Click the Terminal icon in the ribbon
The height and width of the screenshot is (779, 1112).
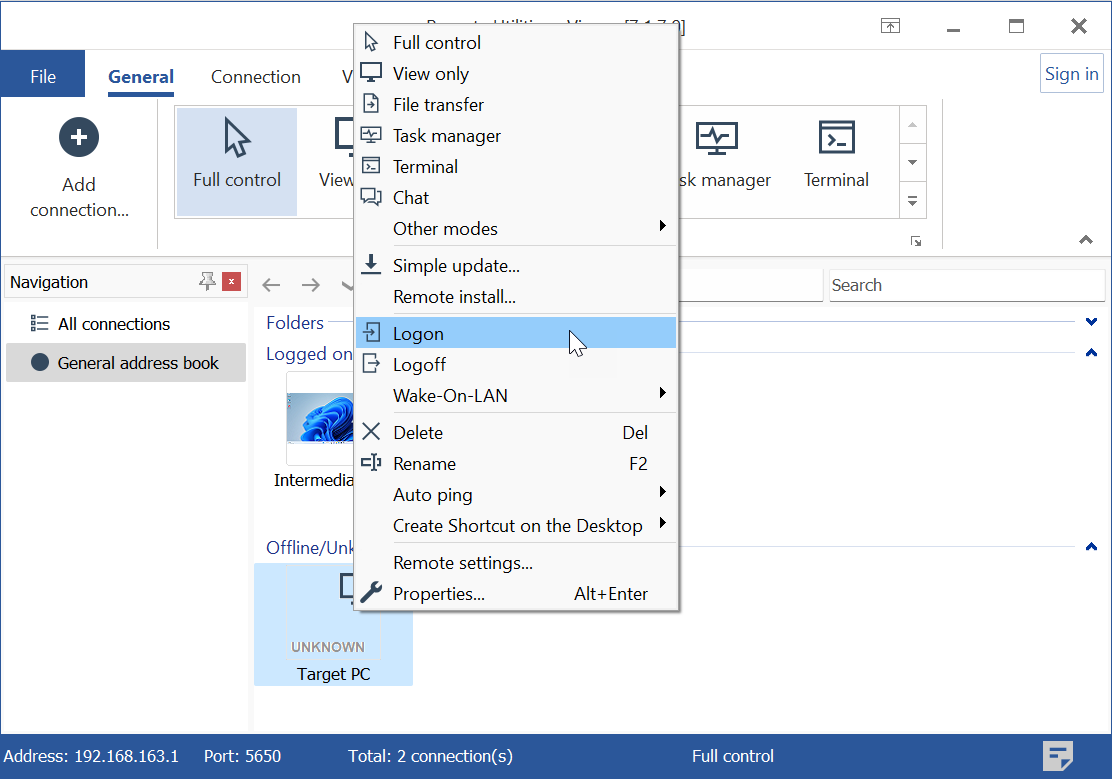click(x=835, y=139)
